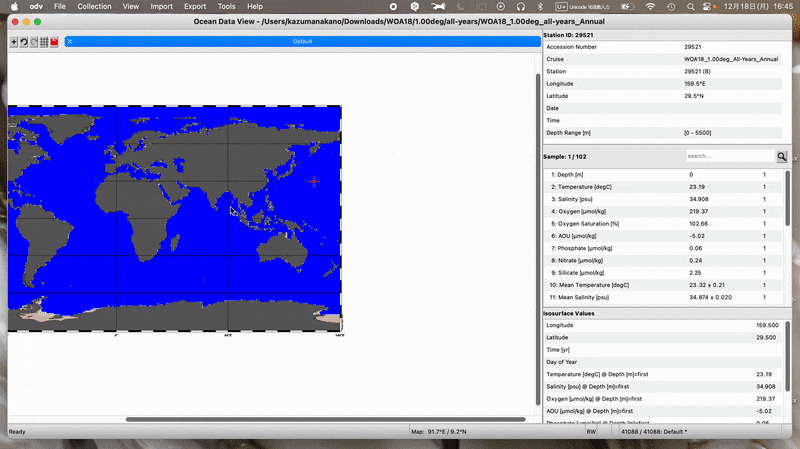Viewport: 800px width, 449px height.
Task: Open the View menu
Action: (131, 7)
